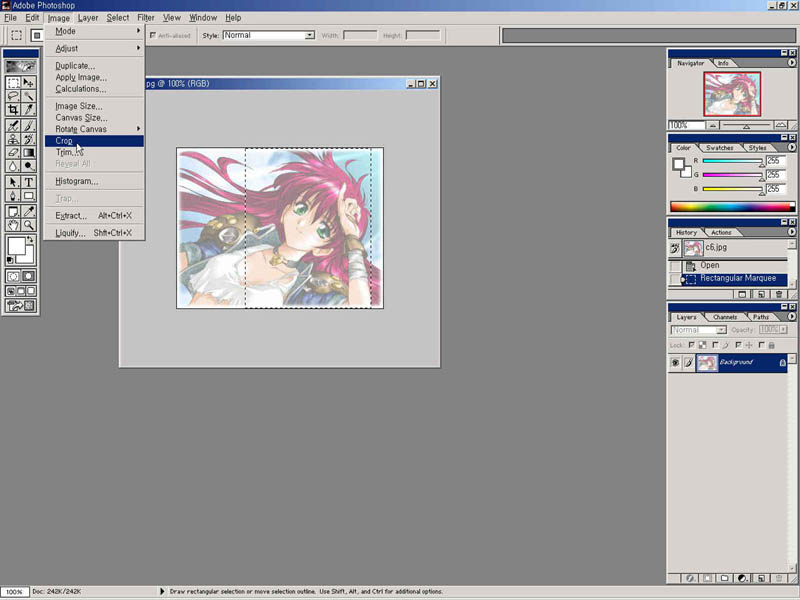Swap foreground and background colors

31,239
